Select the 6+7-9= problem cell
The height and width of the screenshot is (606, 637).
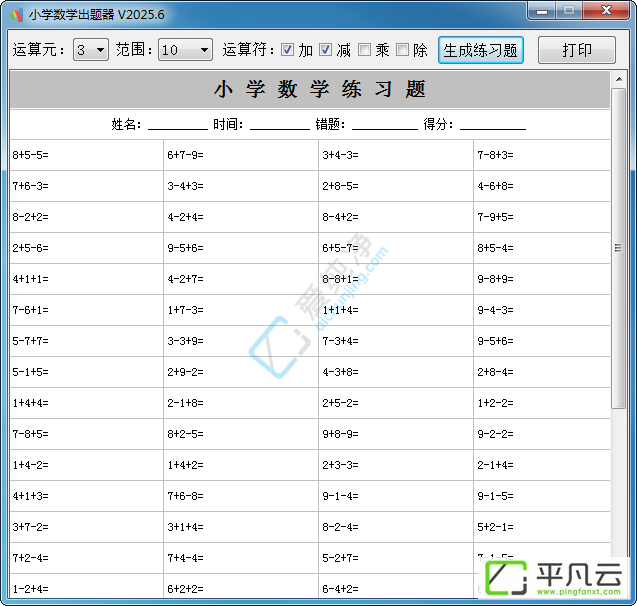(241, 155)
